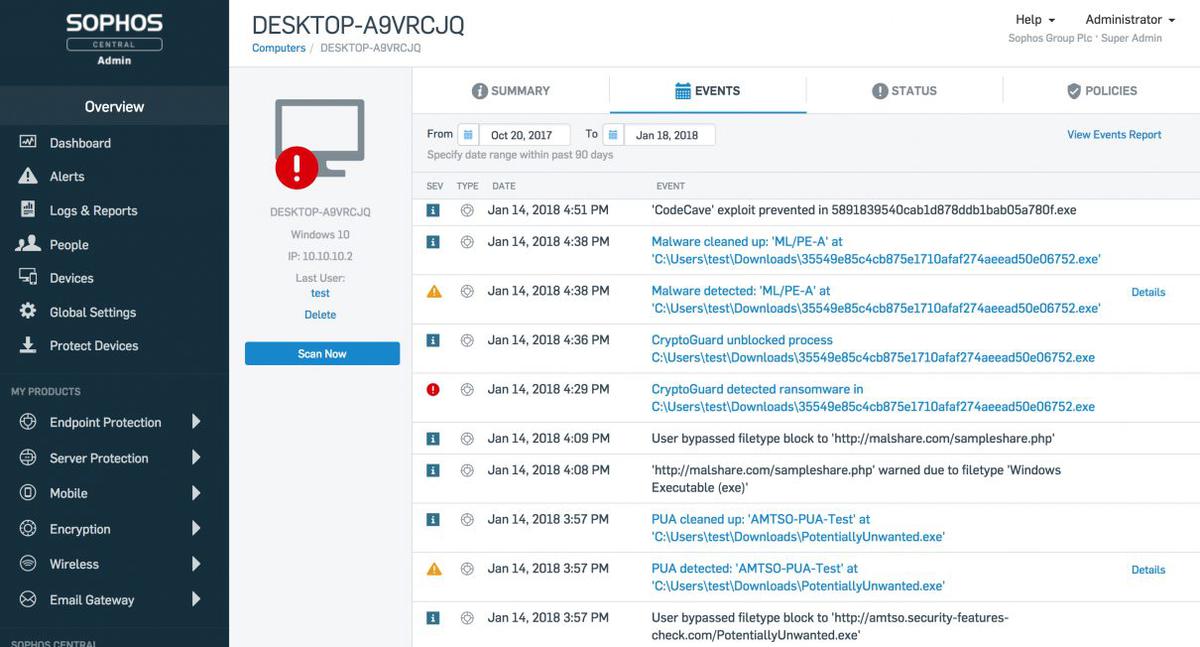Select Overview in the sidebar
The image size is (1200, 647).
click(x=114, y=106)
